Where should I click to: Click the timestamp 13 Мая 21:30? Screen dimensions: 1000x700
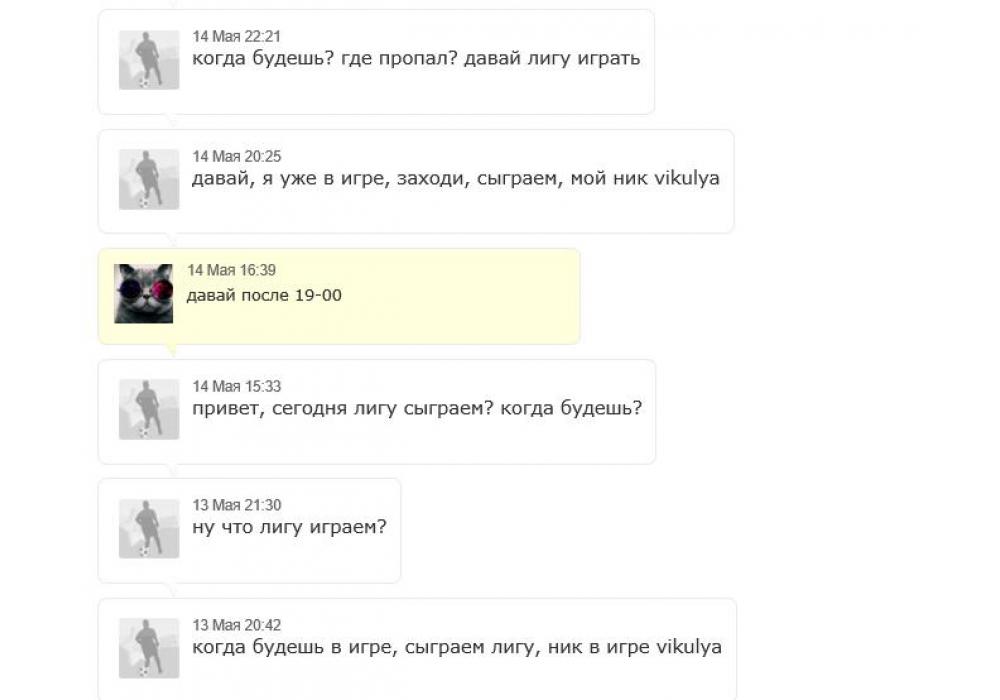pos(237,505)
